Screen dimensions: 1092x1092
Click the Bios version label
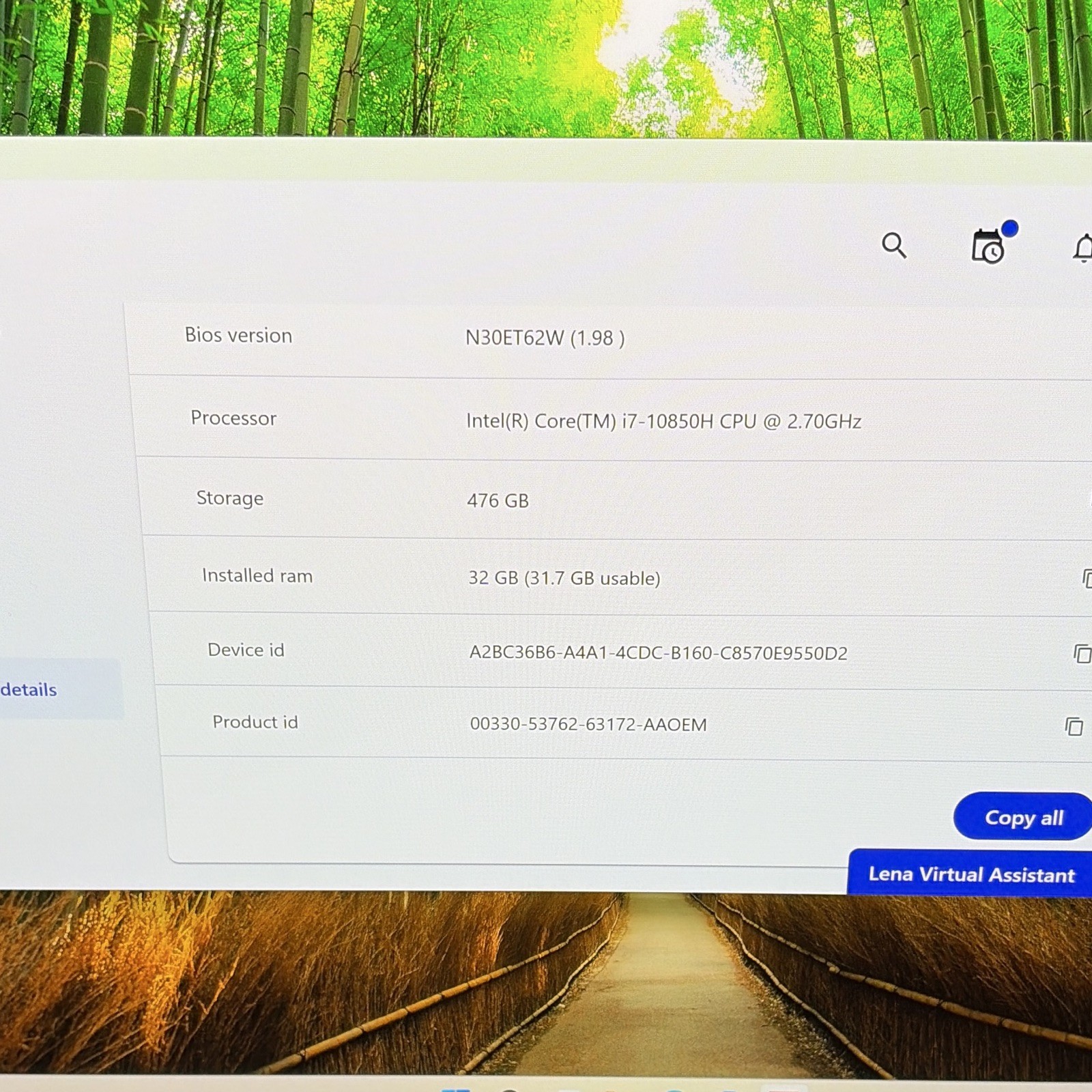(x=238, y=335)
